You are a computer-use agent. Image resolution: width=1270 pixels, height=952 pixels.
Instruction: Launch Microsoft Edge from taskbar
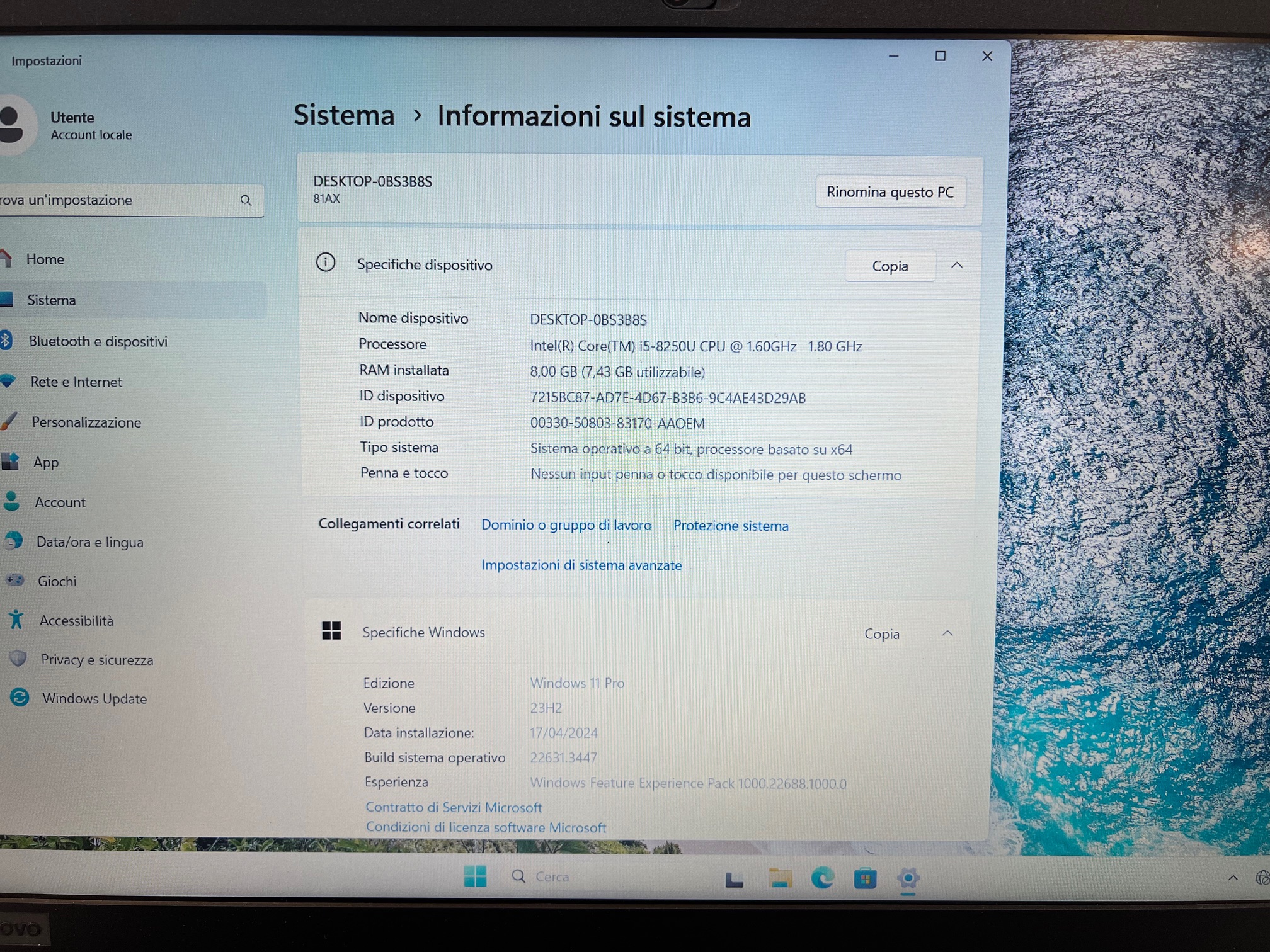tap(822, 878)
